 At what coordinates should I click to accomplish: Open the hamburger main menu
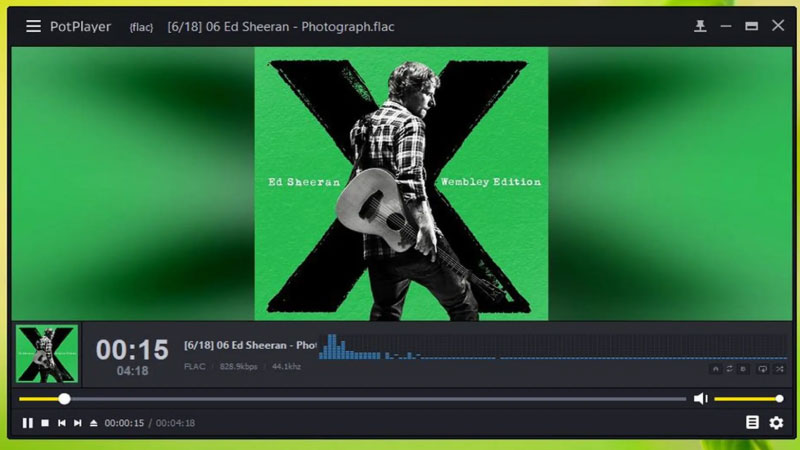pyautogui.click(x=33, y=26)
